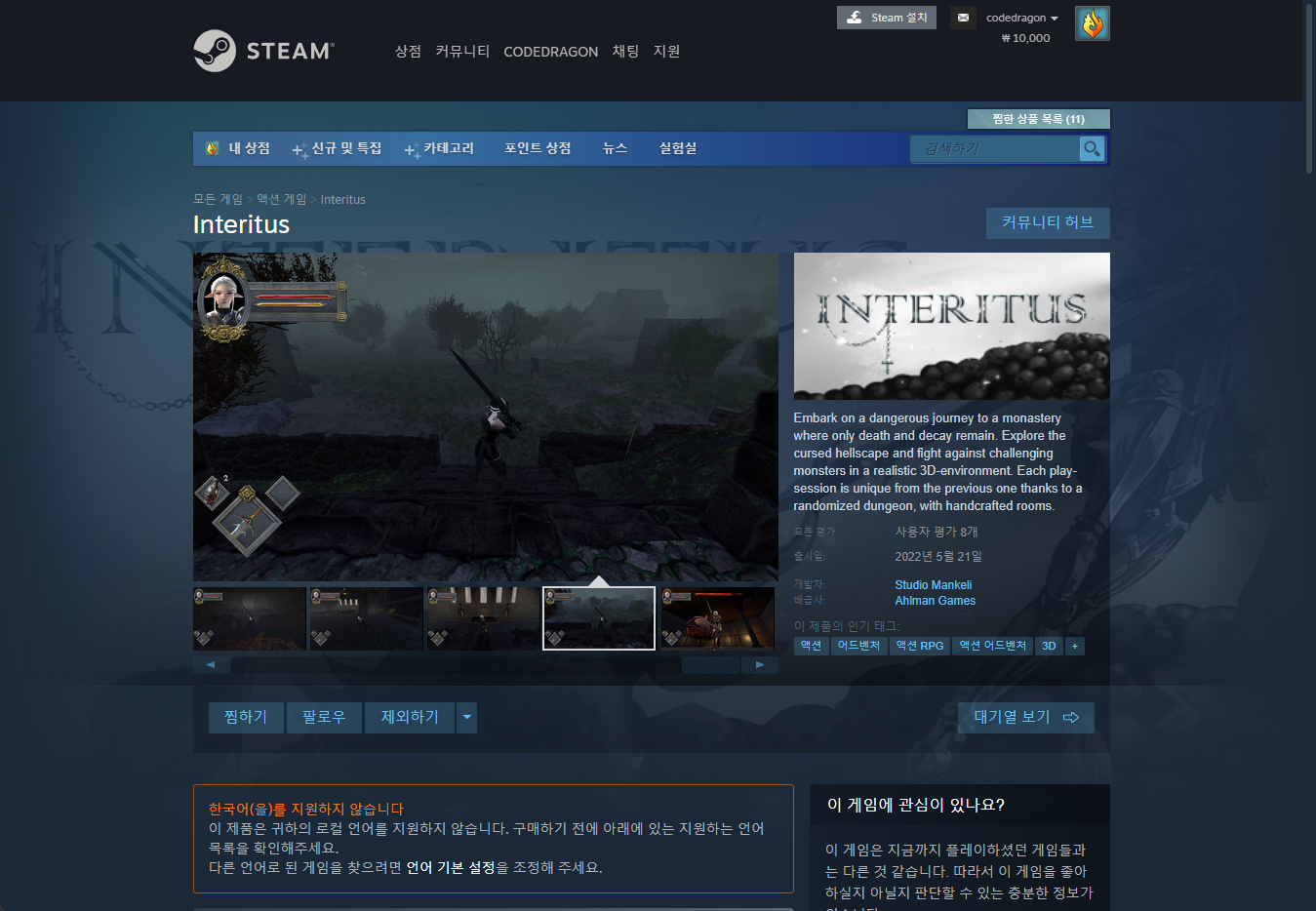Select the fifth screenshot thumbnail with red creature
Image resolution: width=1316 pixels, height=911 pixels.
click(718, 618)
